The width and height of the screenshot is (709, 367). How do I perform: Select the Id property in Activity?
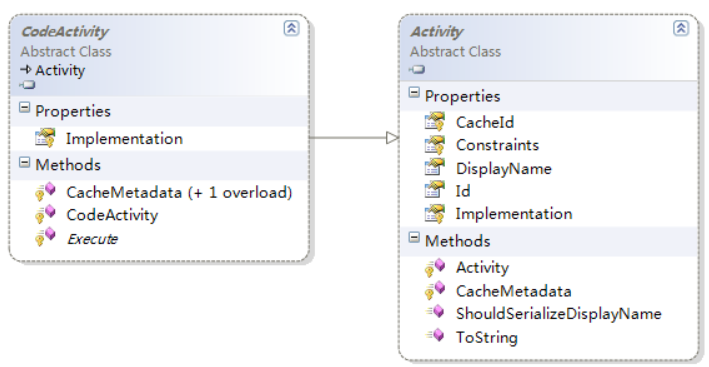point(463,191)
